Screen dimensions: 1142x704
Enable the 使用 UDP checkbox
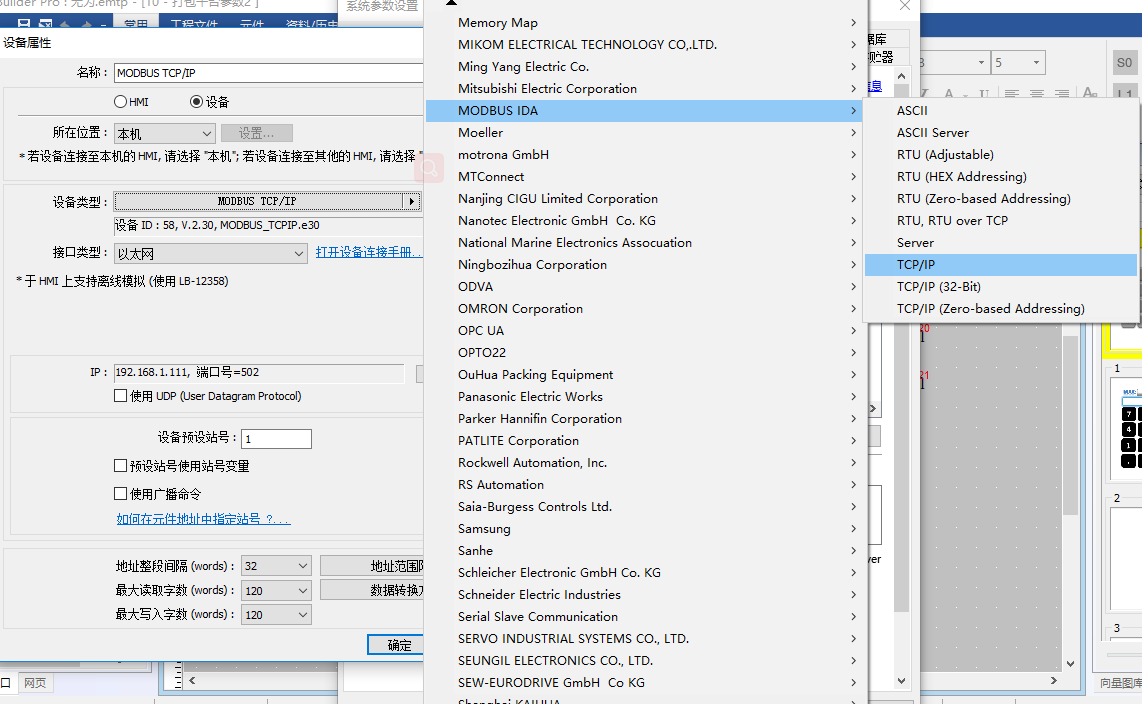(x=121, y=396)
